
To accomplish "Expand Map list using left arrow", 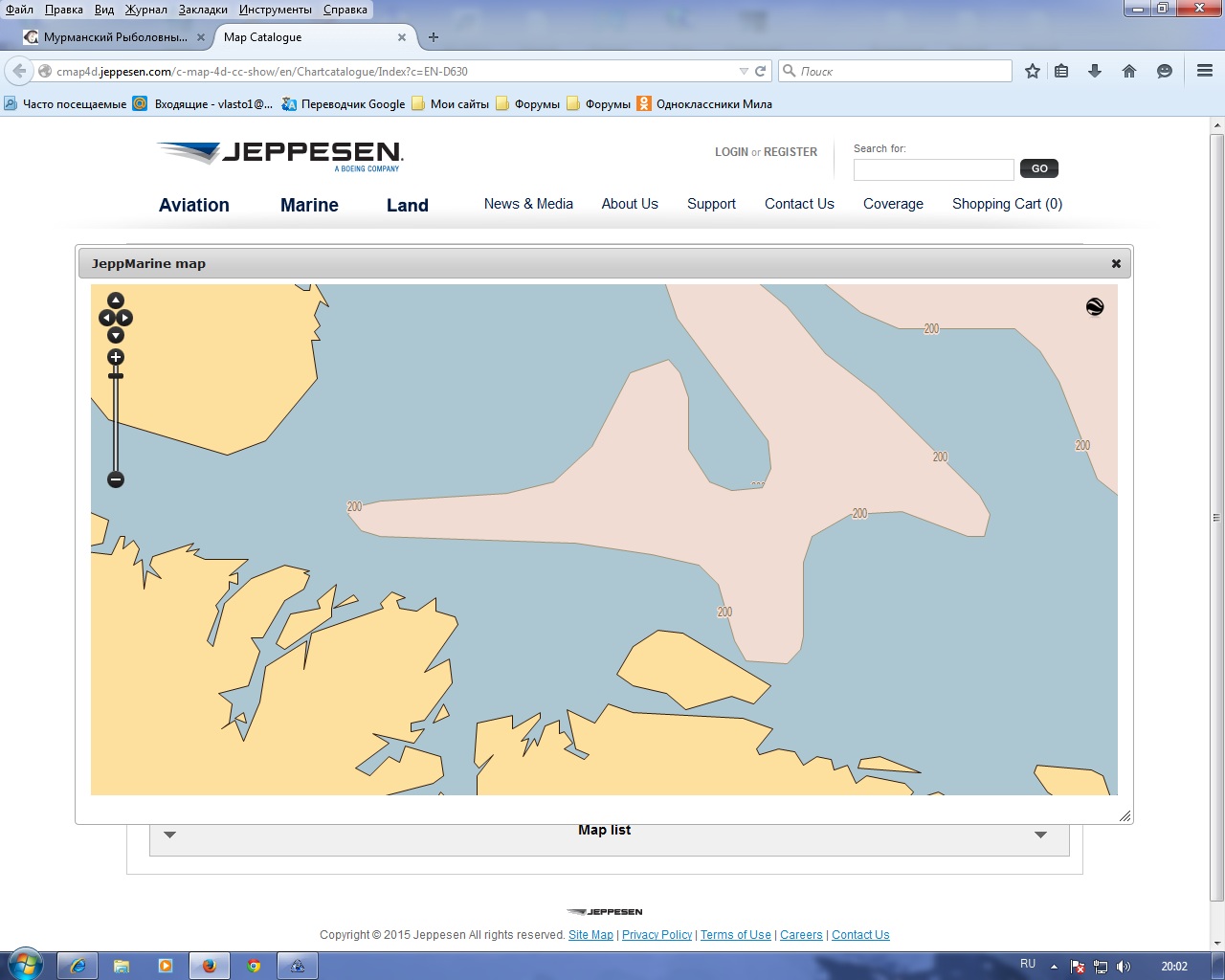I will 169,835.
